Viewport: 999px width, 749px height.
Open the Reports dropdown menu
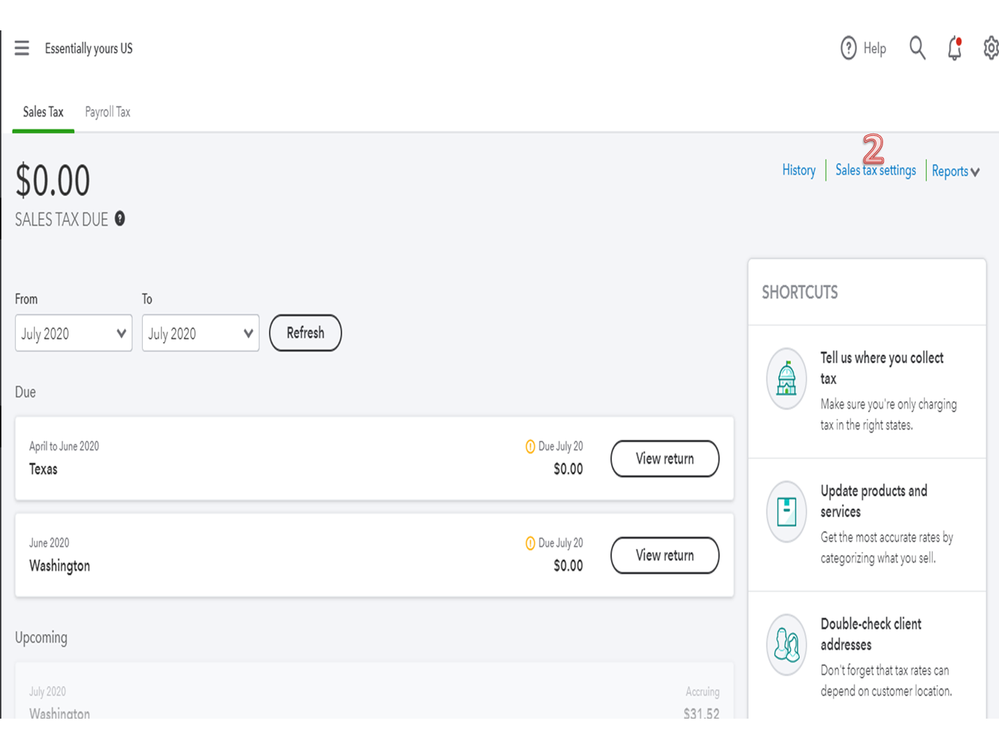click(x=955, y=171)
